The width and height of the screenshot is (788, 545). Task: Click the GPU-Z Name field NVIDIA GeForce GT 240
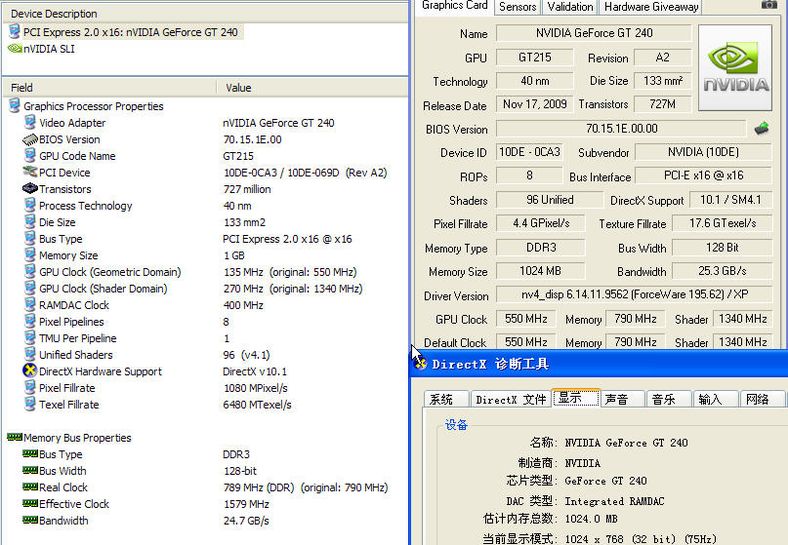[x=594, y=33]
